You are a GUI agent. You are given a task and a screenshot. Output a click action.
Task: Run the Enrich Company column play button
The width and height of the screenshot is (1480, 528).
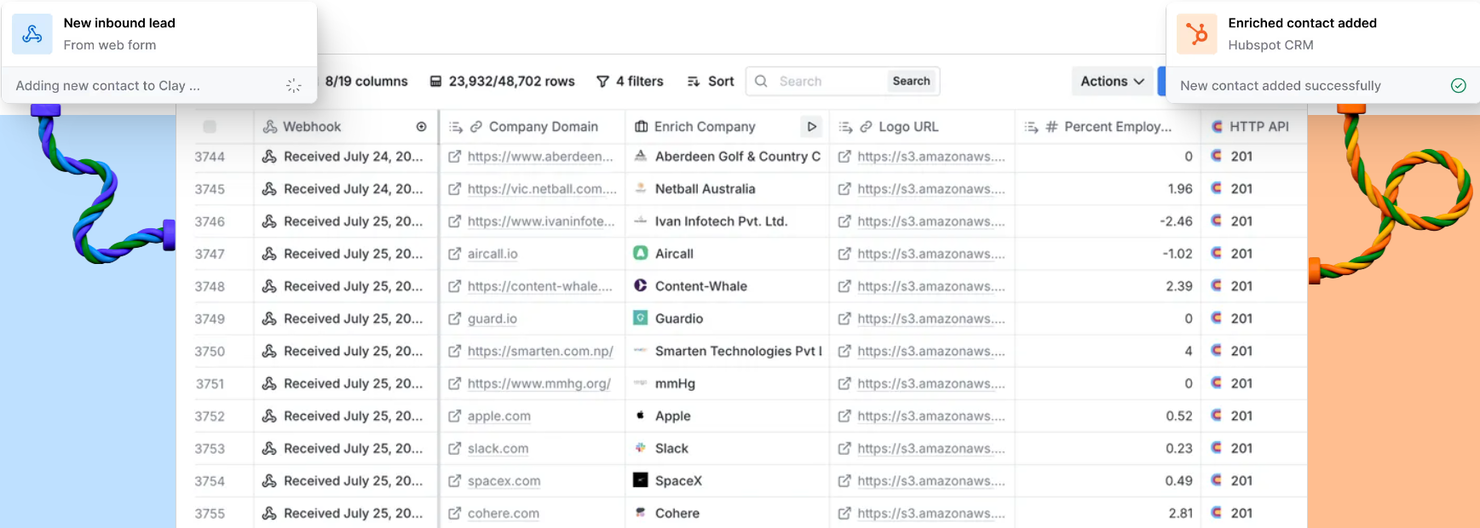(811, 127)
